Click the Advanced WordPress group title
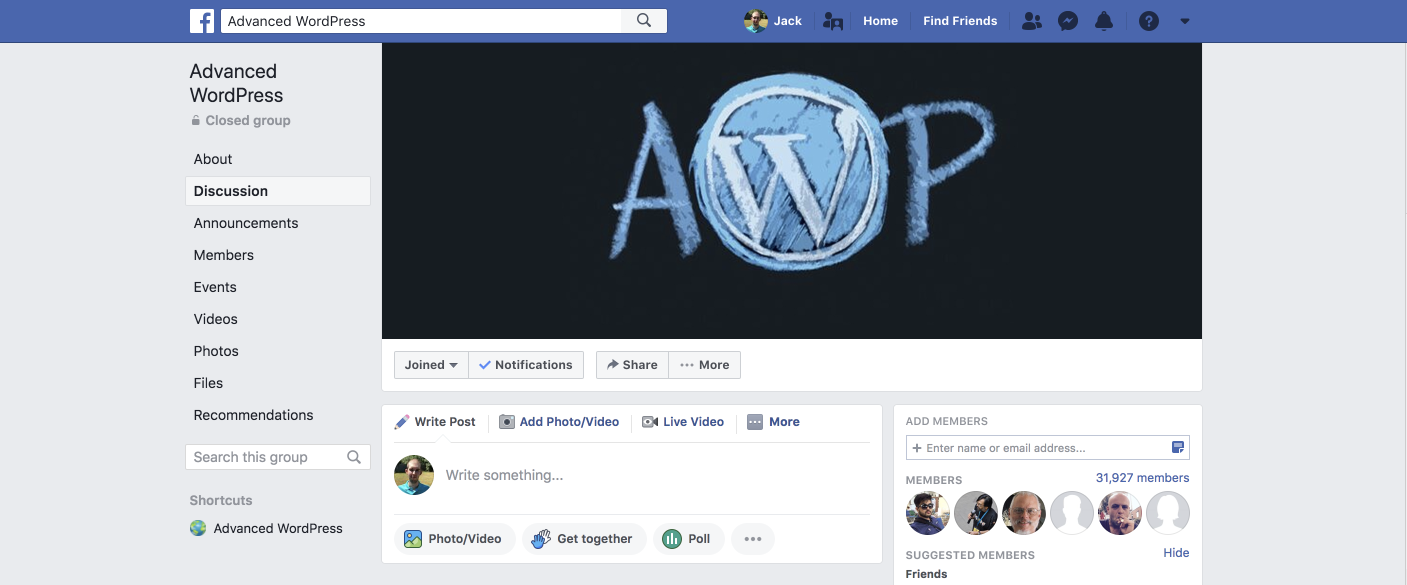 [x=237, y=83]
